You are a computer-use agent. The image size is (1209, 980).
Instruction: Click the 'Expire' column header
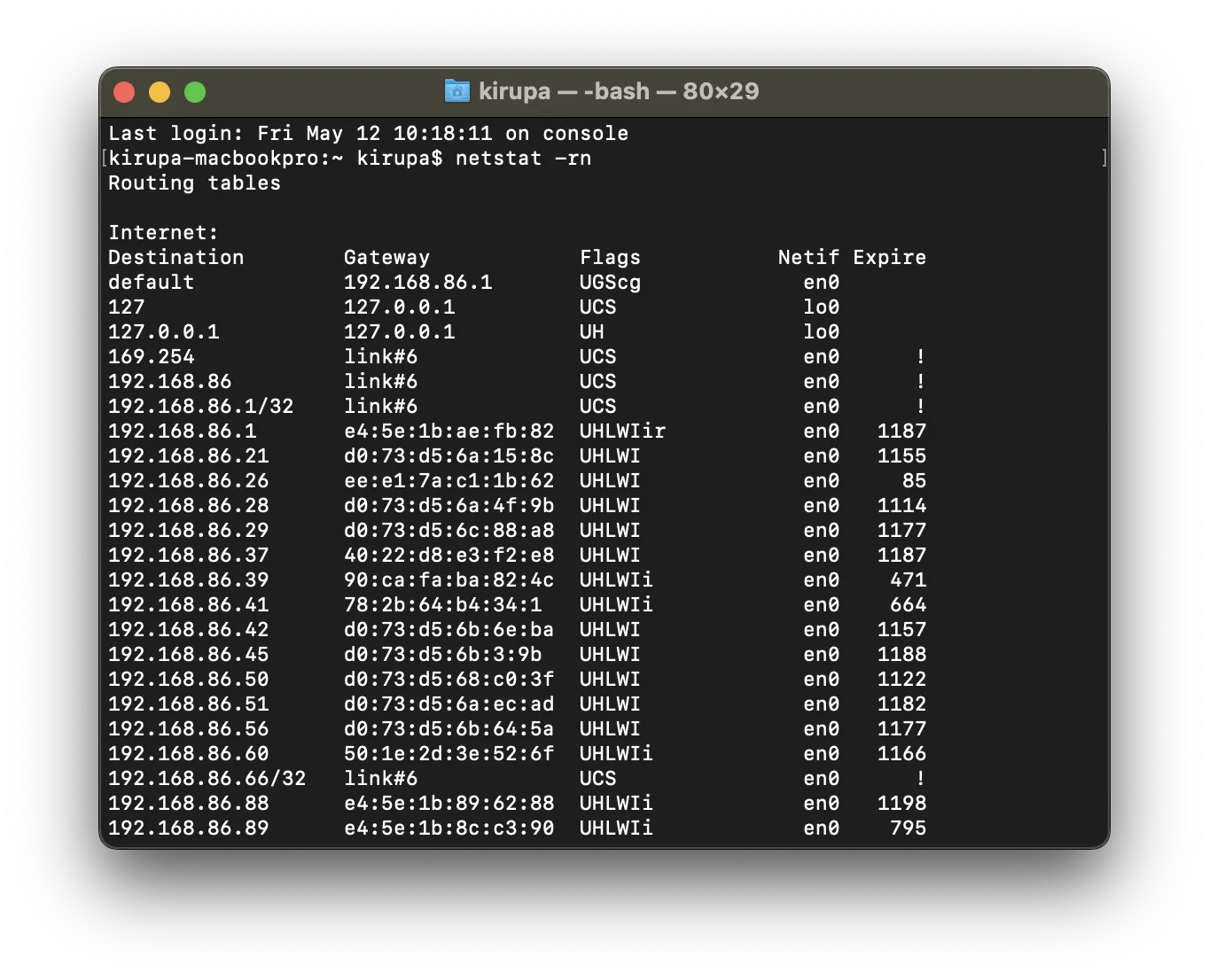889,258
